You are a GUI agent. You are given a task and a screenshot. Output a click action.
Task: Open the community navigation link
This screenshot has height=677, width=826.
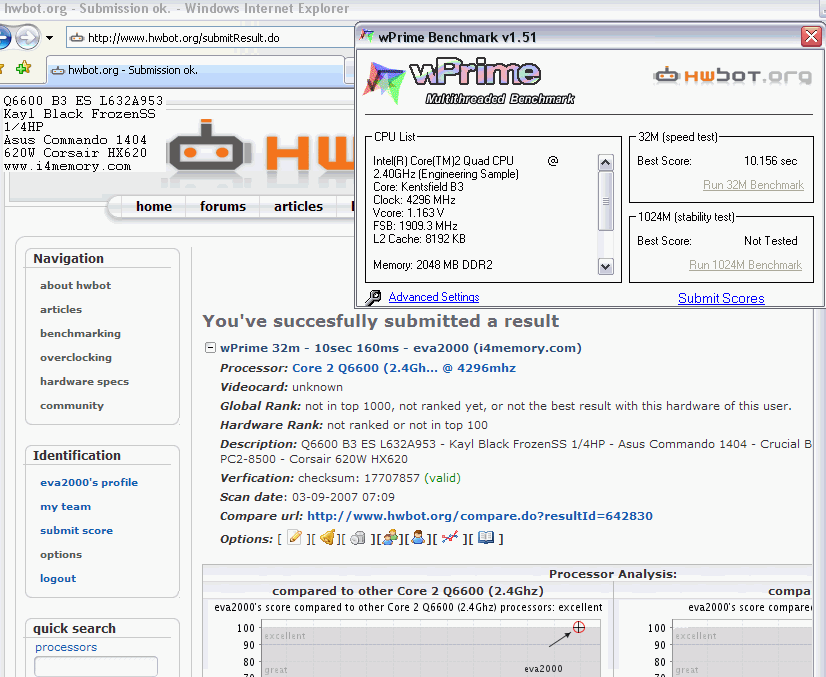tap(72, 406)
